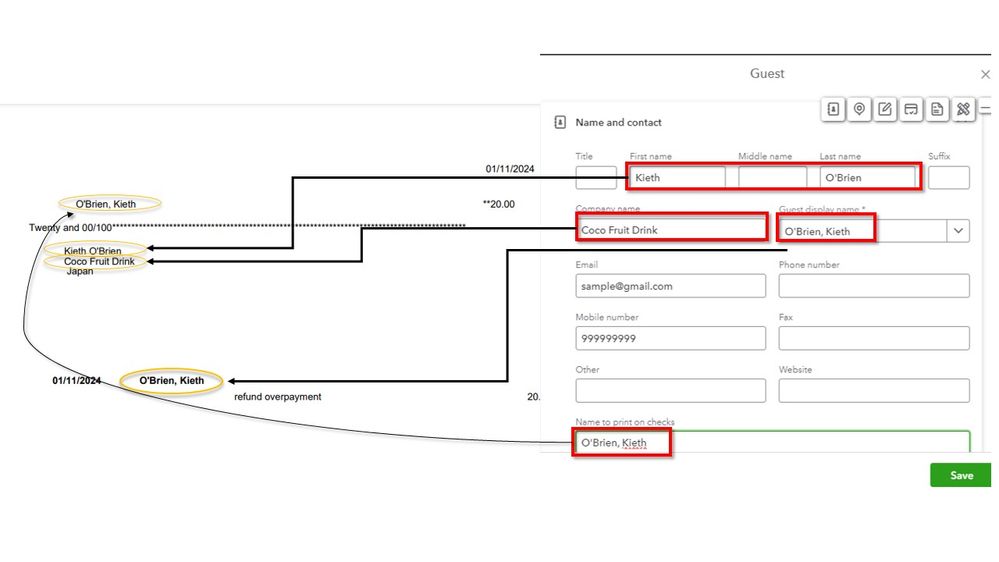Select the Last name field

coord(868,177)
